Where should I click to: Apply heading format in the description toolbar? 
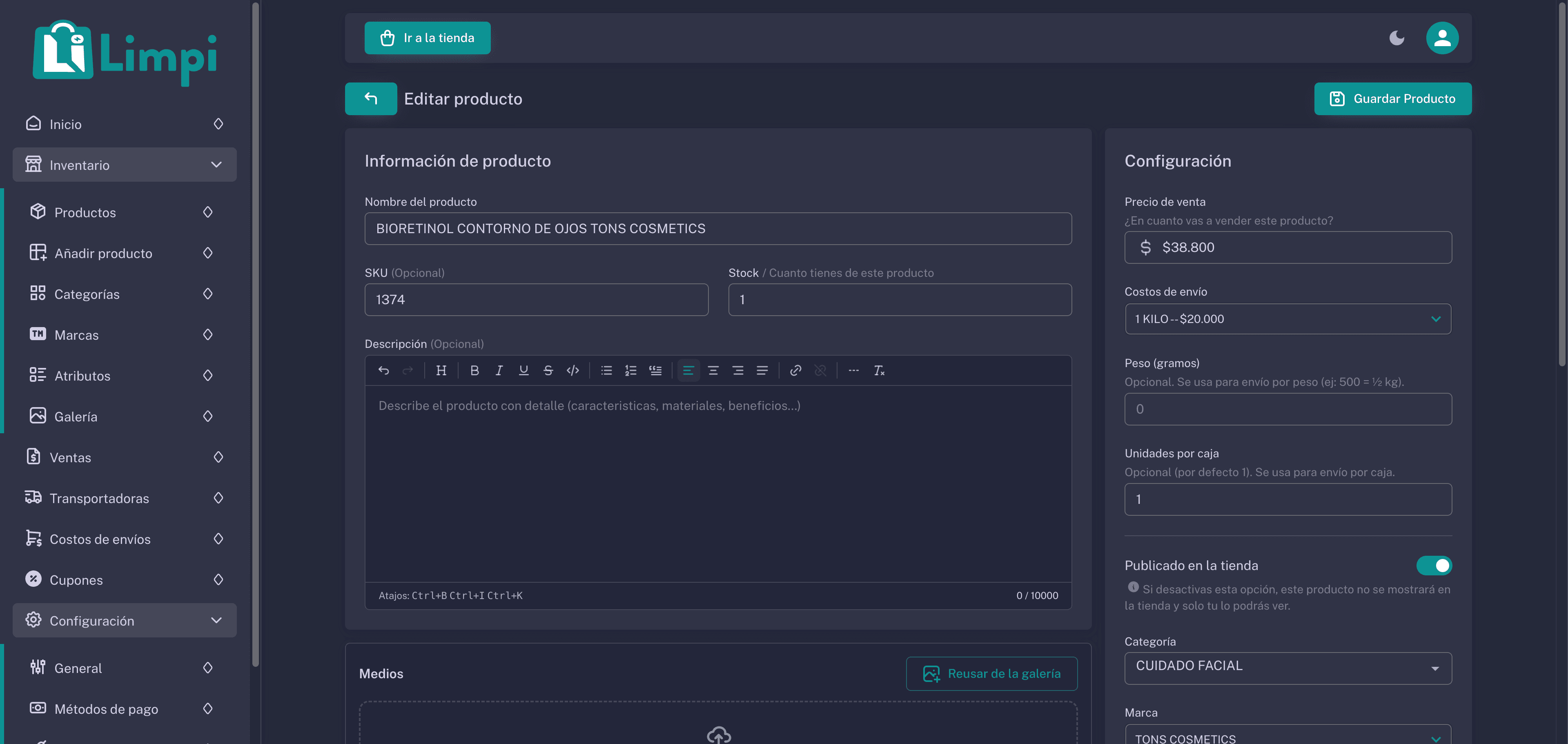[441, 370]
